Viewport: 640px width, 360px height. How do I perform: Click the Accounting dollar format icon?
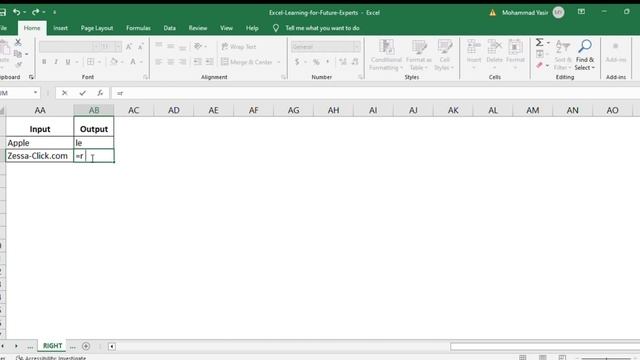coord(297,62)
